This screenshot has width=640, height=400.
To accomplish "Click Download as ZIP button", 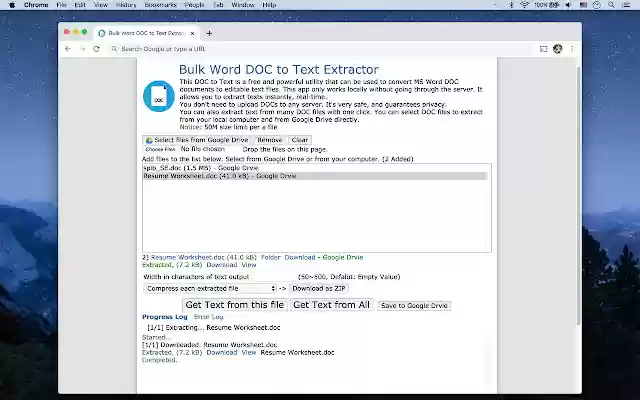I will [319, 289].
